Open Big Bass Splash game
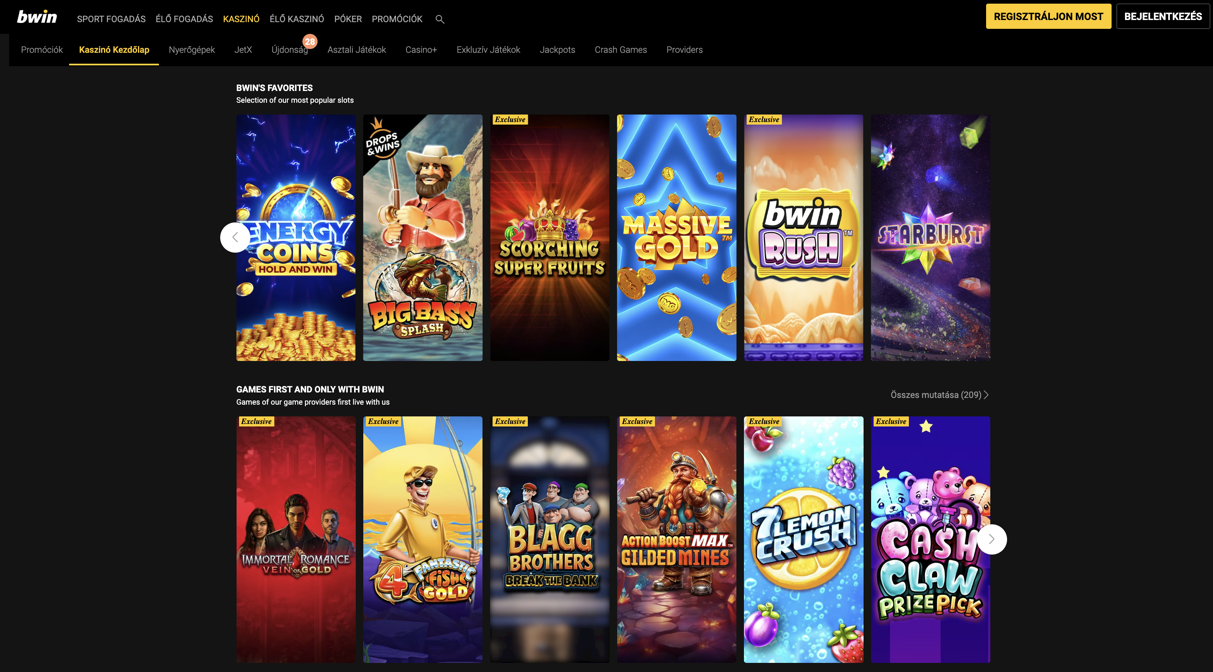The height and width of the screenshot is (672, 1213). tap(423, 238)
